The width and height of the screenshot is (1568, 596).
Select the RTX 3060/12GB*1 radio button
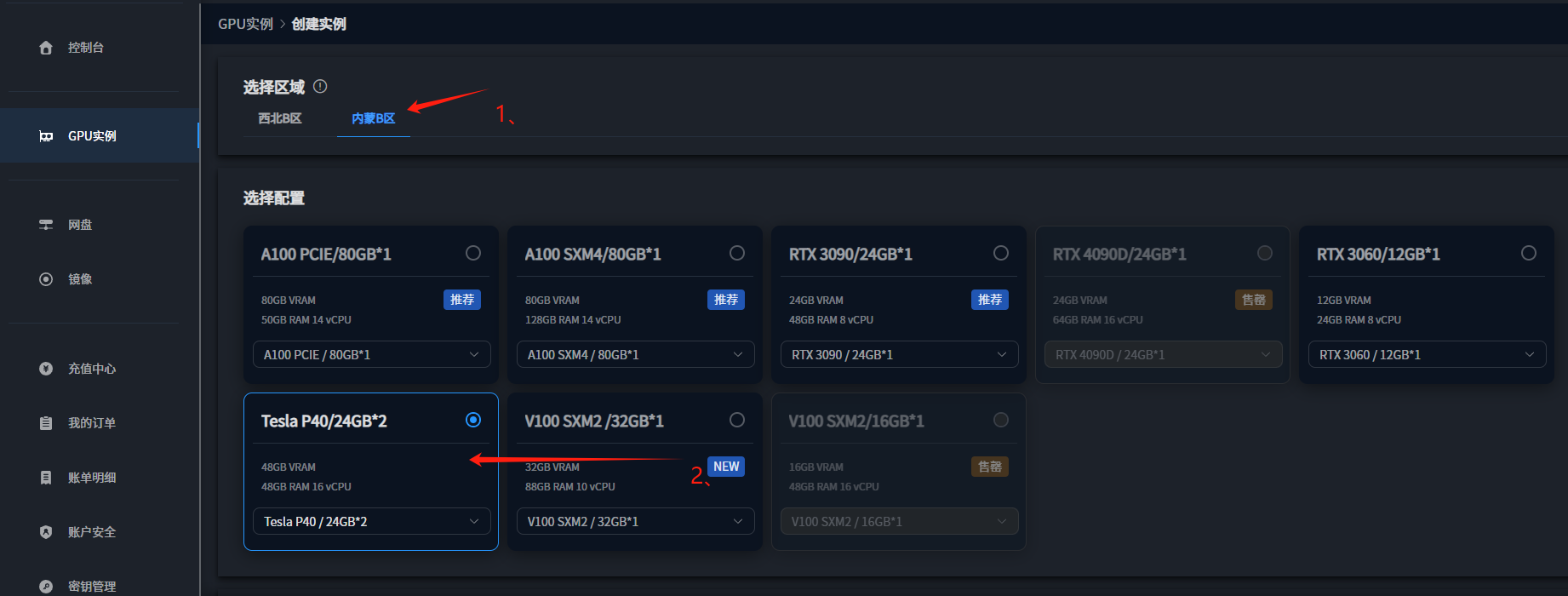point(1529,253)
